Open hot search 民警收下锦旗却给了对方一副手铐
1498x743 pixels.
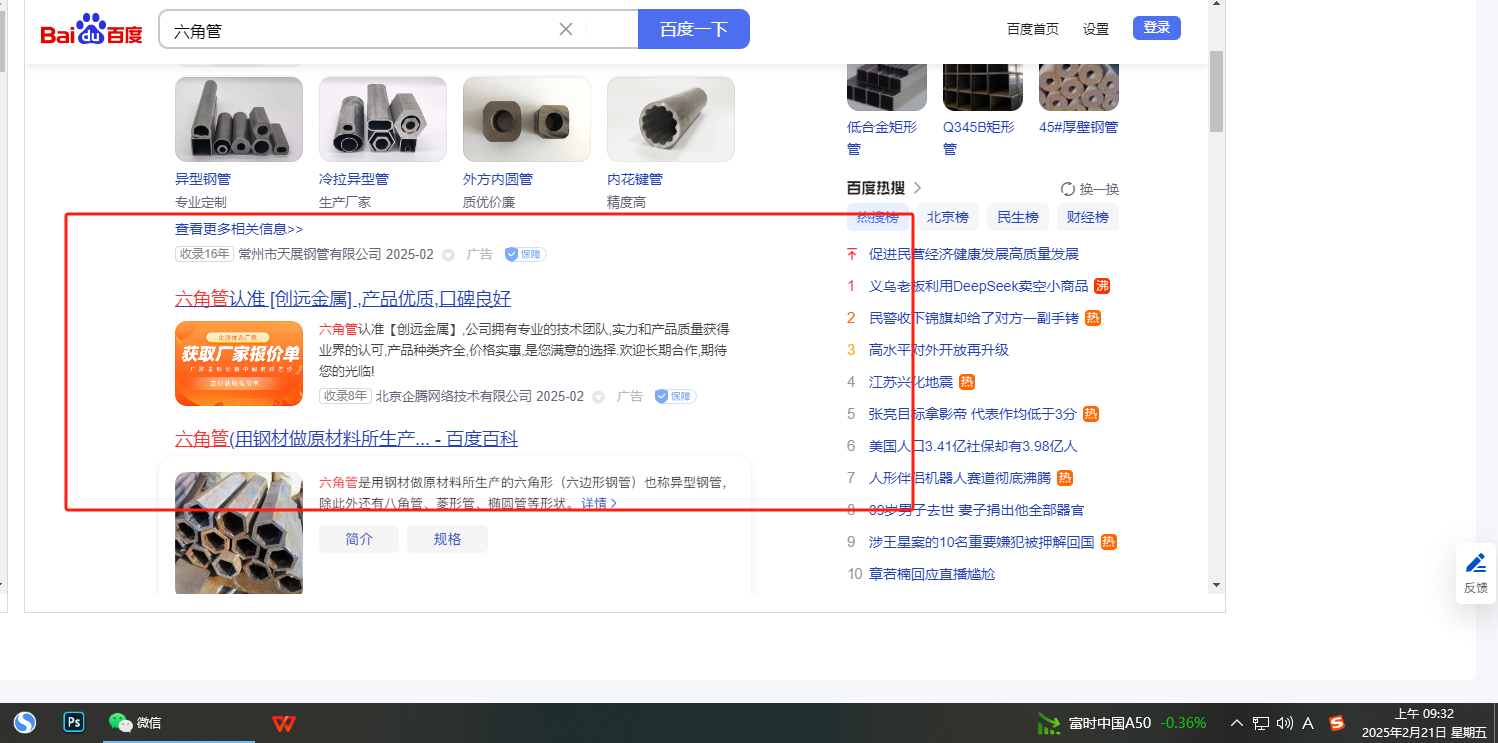point(974,318)
